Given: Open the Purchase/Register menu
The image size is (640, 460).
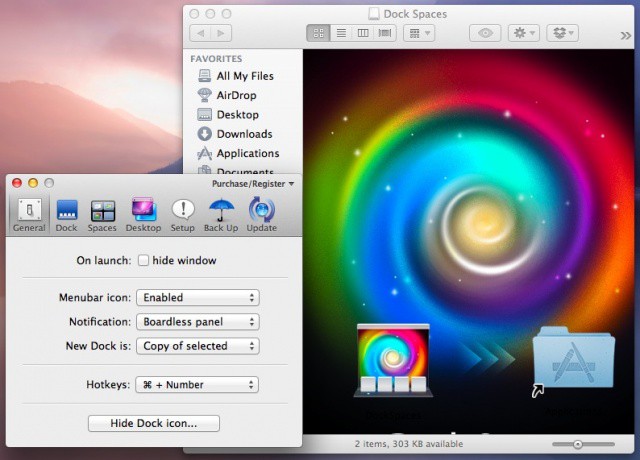Looking at the screenshot, I should point(253,184).
